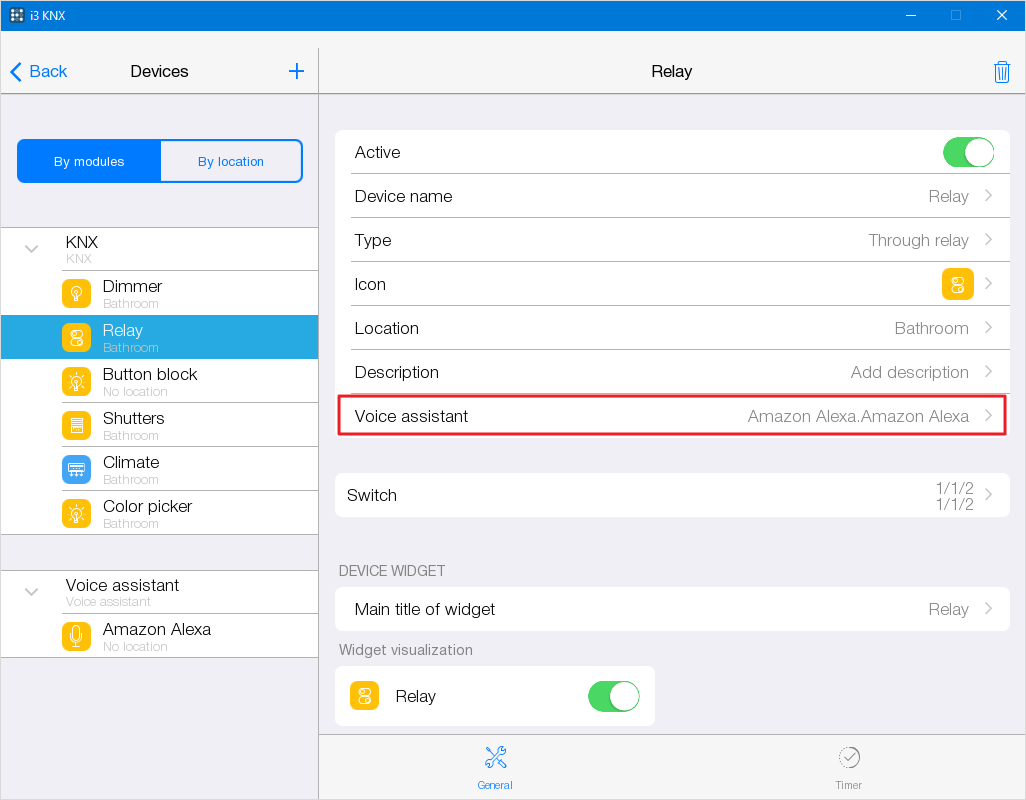Collapse the KNX module group
The image size is (1026, 800).
pyautogui.click(x=32, y=249)
